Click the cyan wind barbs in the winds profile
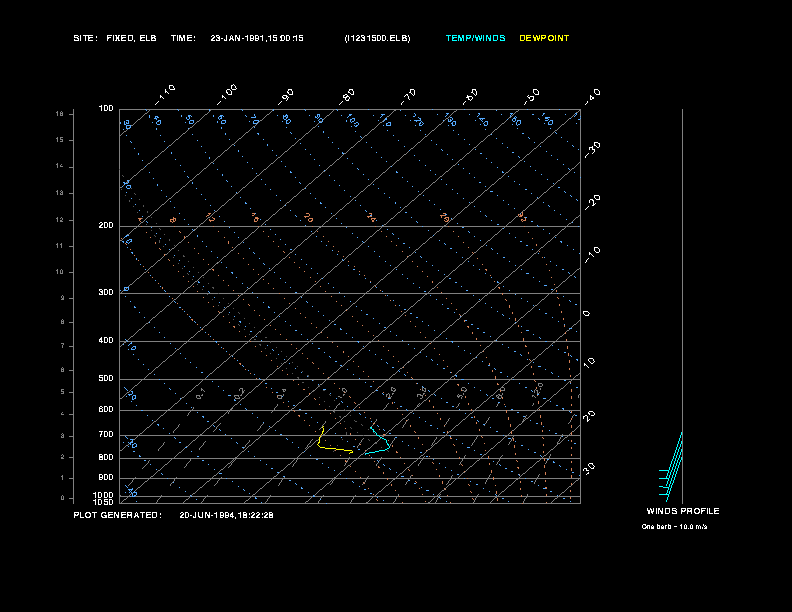This screenshot has width=792, height=612. 671,467
